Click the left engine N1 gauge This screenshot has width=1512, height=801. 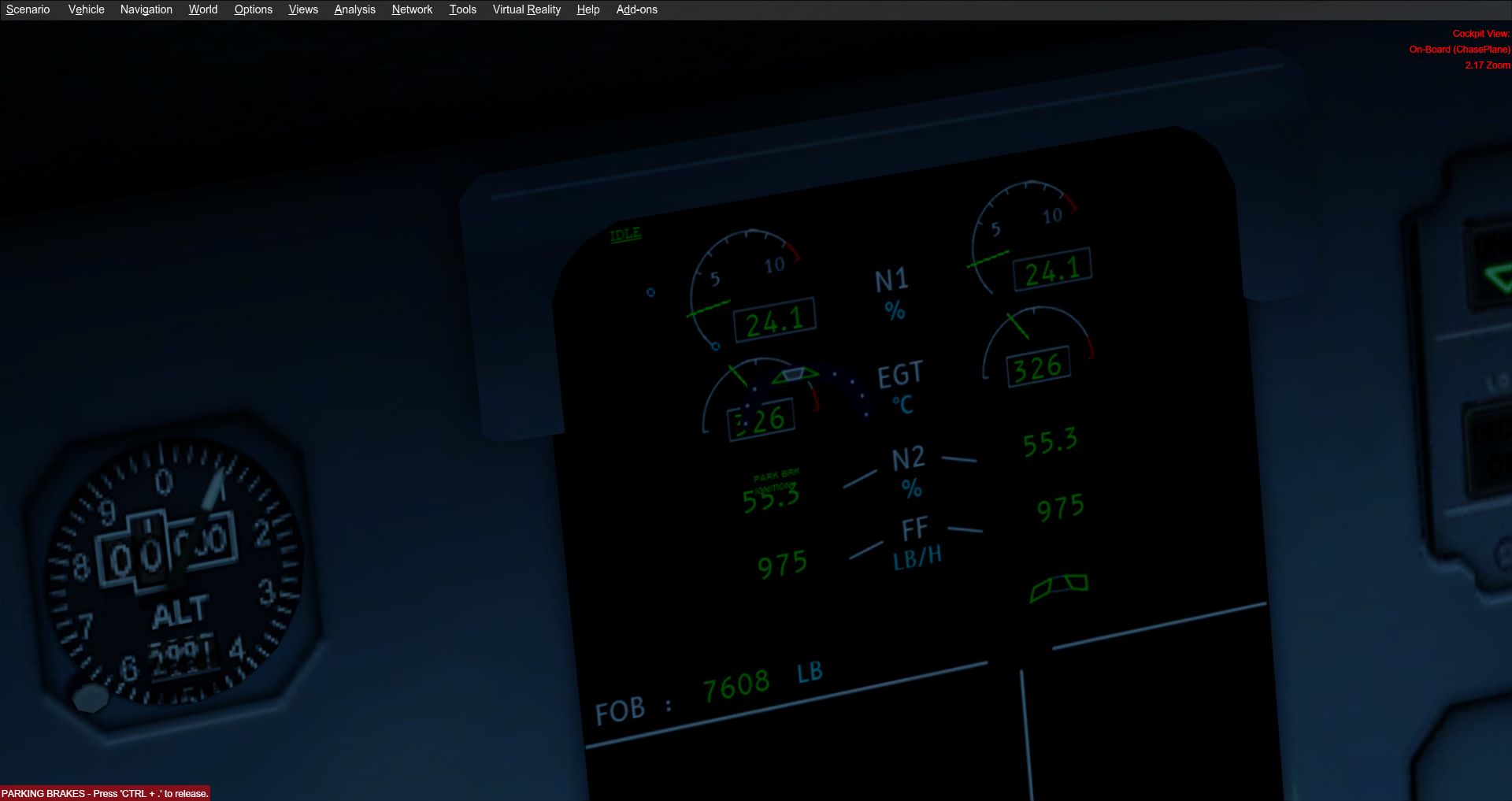pos(748,291)
